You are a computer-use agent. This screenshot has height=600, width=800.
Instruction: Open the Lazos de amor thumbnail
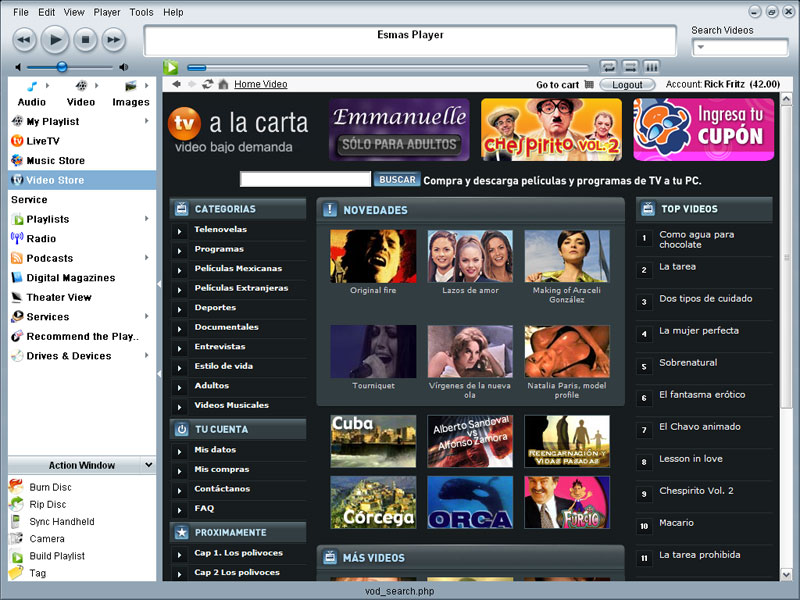pyautogui.click(x=470, y=256)
